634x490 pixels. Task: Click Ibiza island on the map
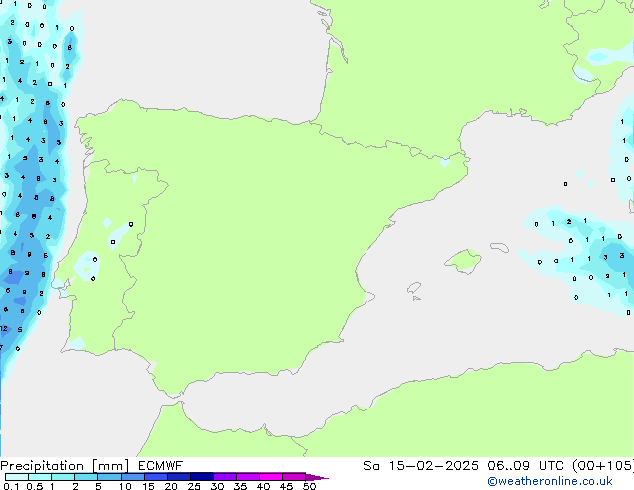pyautogui.click(x=414, y=288)
